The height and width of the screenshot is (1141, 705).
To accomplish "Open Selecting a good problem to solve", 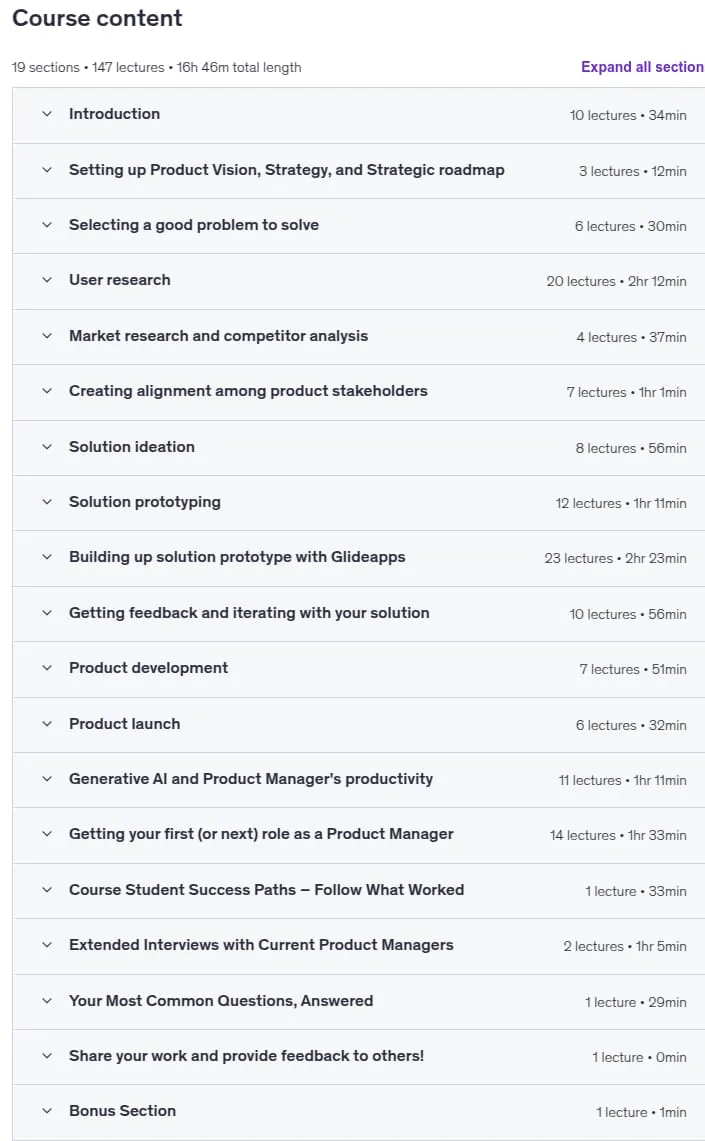I will click(x=194, y=225).
